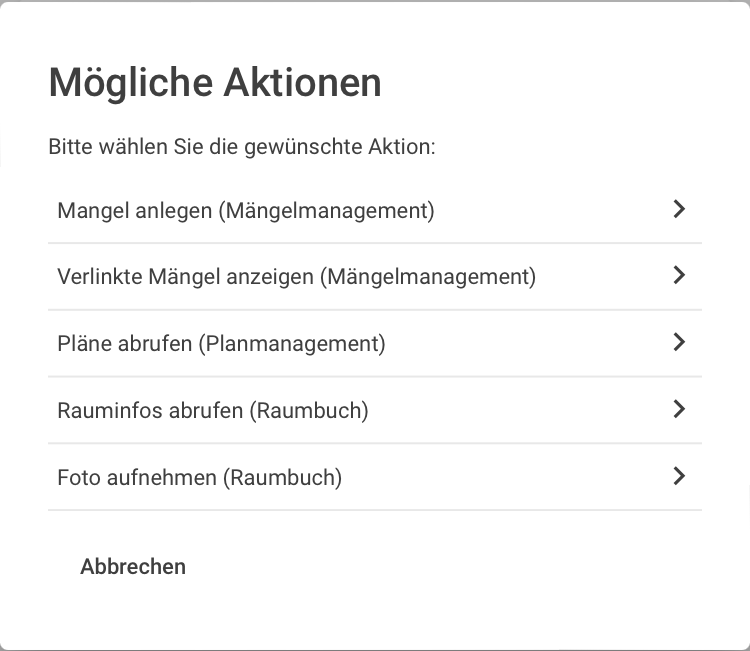Screen dimensions: 750x651
Task: Choose Pläne abrufen (Planmanagement)
Action: [375, 343]
